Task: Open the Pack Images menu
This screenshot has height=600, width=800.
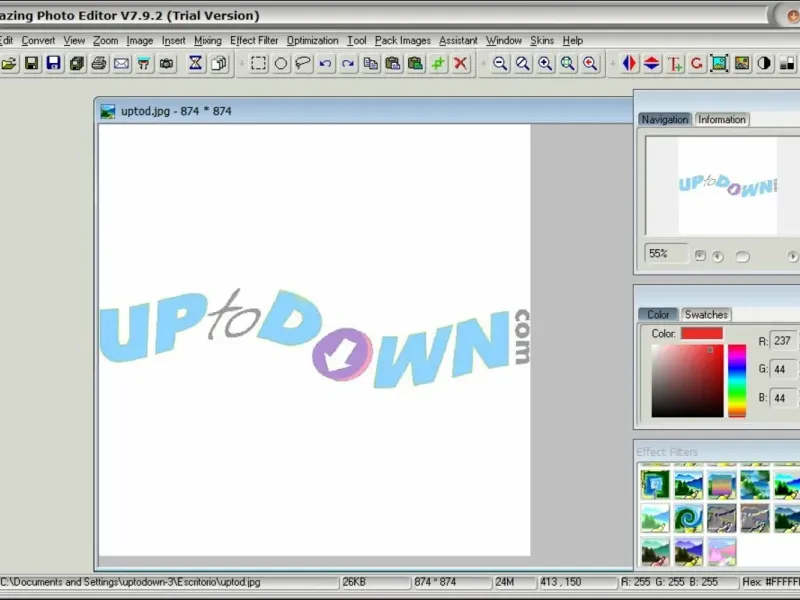Action: 403,41
